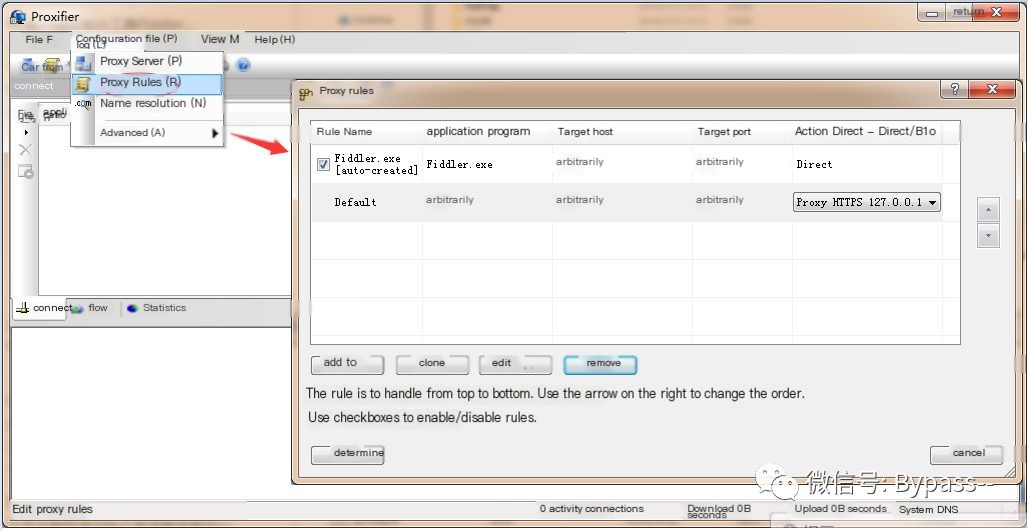This screenshot has width=1028, height=531.
Task: Expand the Advanced (A) submenu arrow
Action: tap(215, 133)
